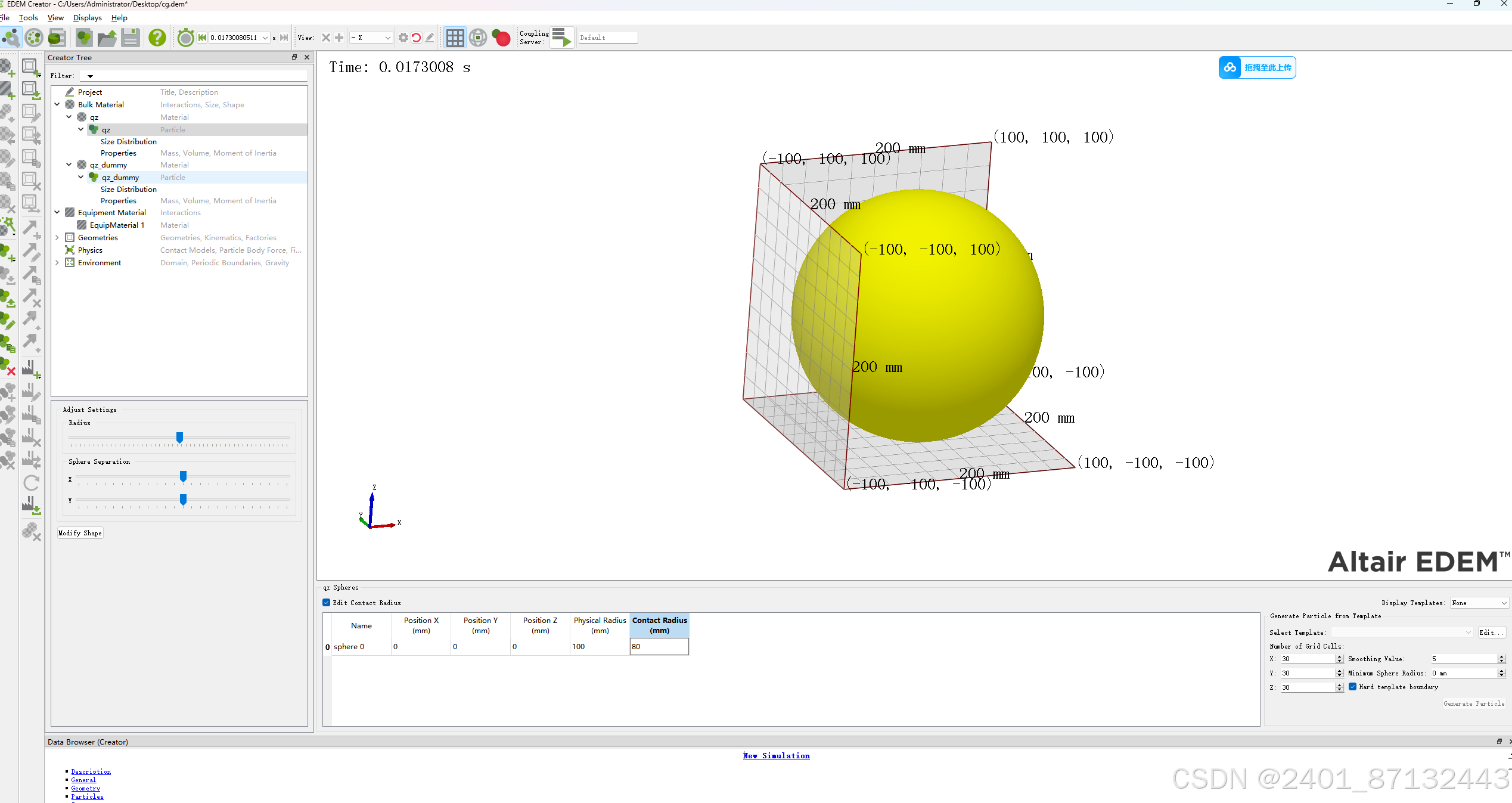This screenshot has height=803, width=1512.
Task: Click the Modify Shape button
Action: point(80,533)
